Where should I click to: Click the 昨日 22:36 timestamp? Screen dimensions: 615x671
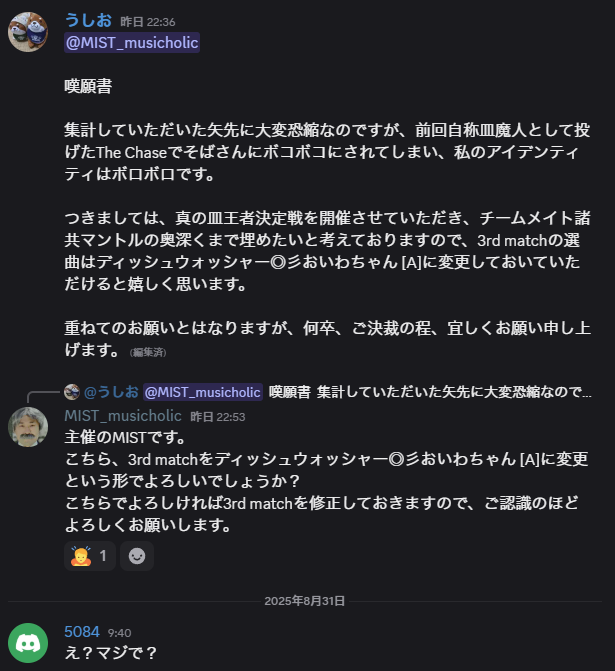point(146,21)
